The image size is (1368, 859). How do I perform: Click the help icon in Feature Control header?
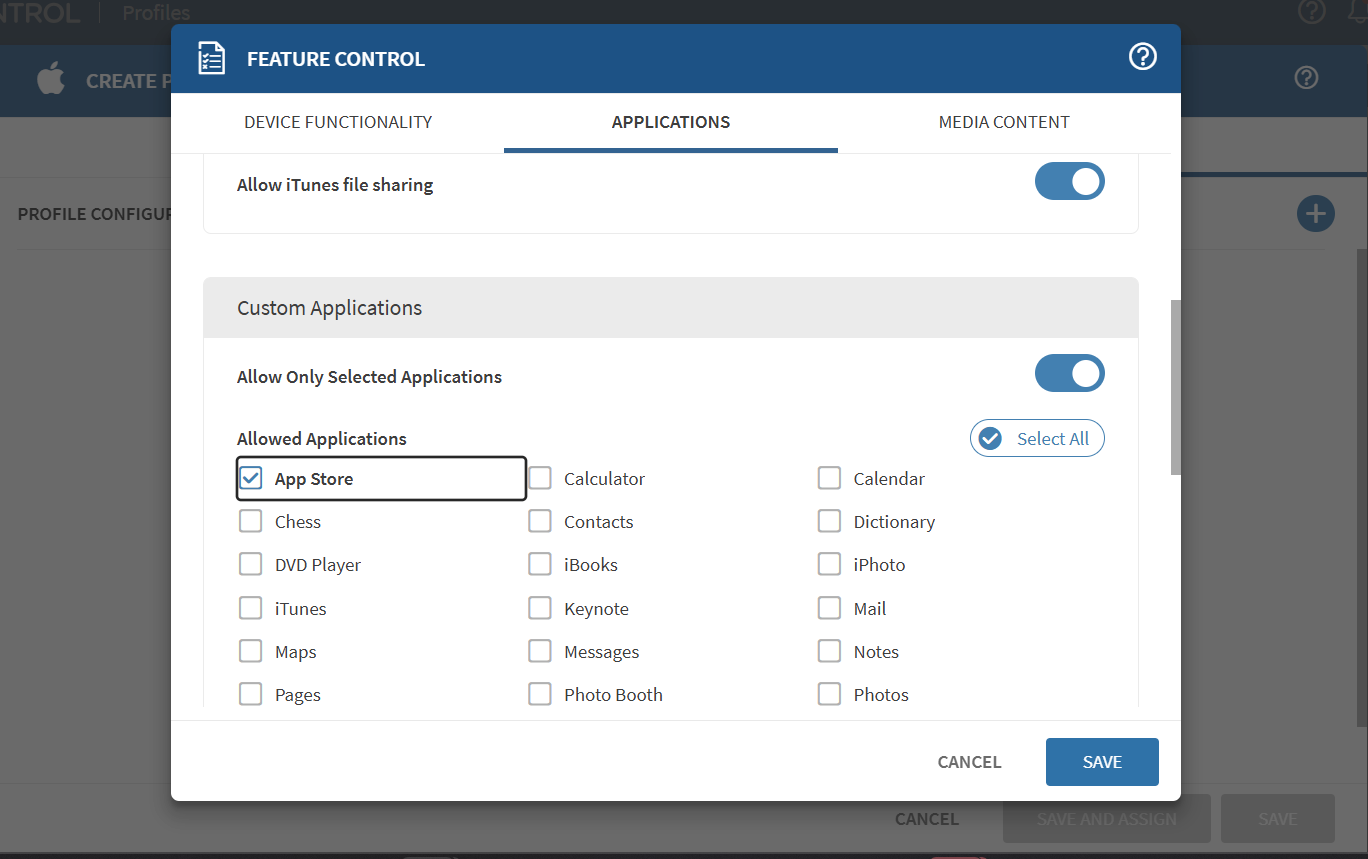click(1142, 57)
